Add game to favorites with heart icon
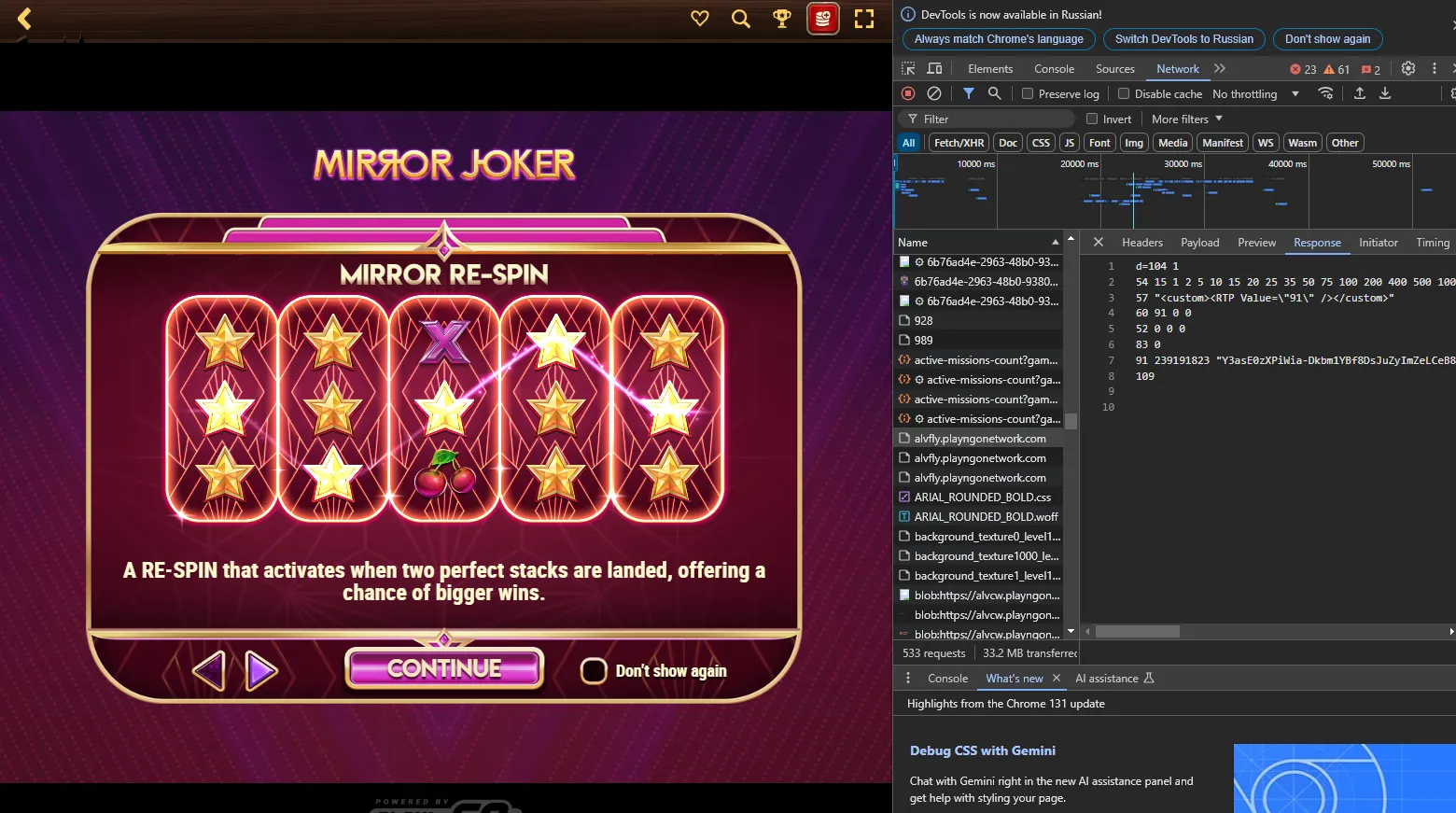The image size is (1456, 813). click(x=700, y=19)
